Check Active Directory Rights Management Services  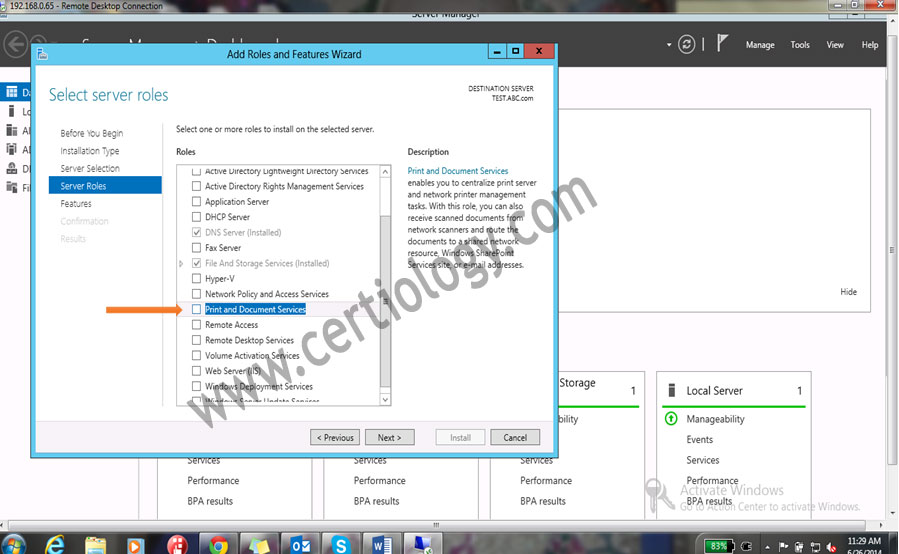point(196,186)
